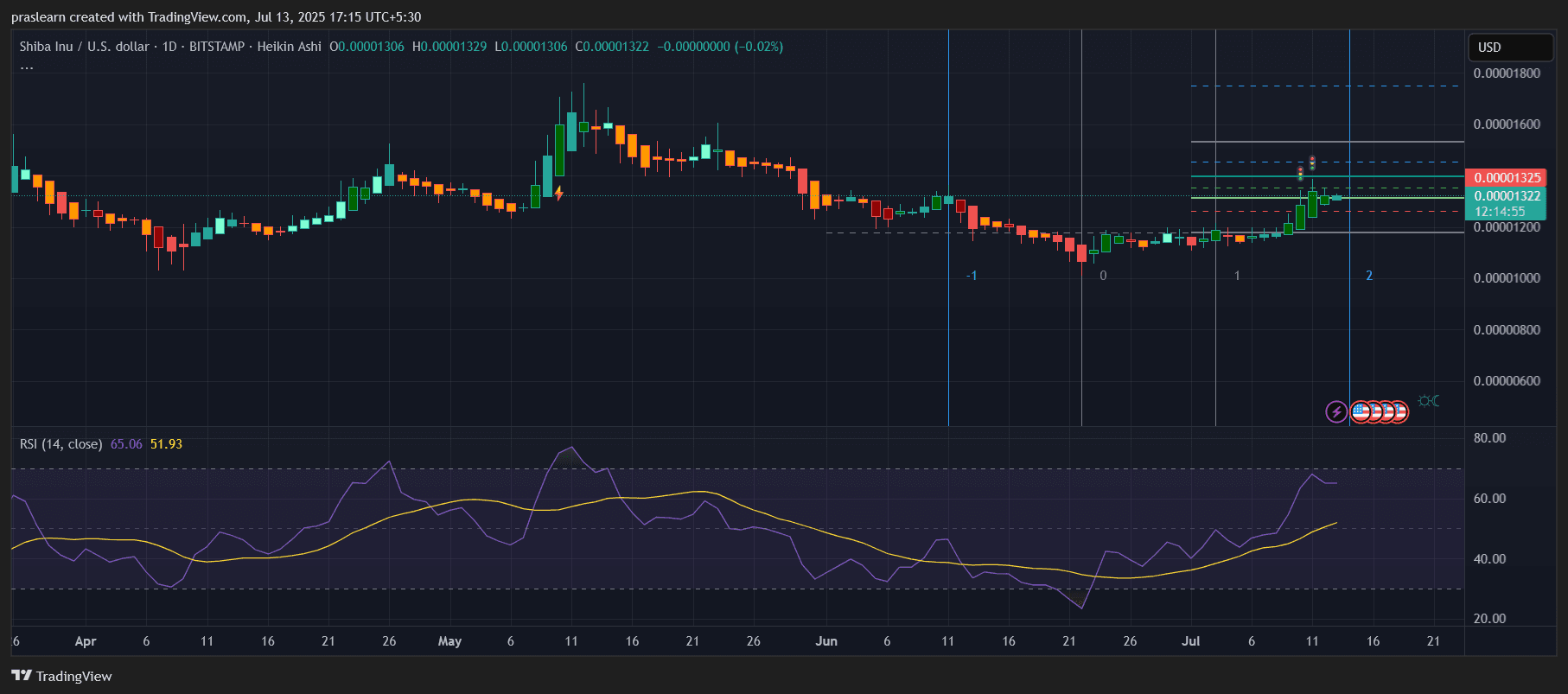Open the USD currency selector
1568x694 pixels.
tap(1509, 48)
